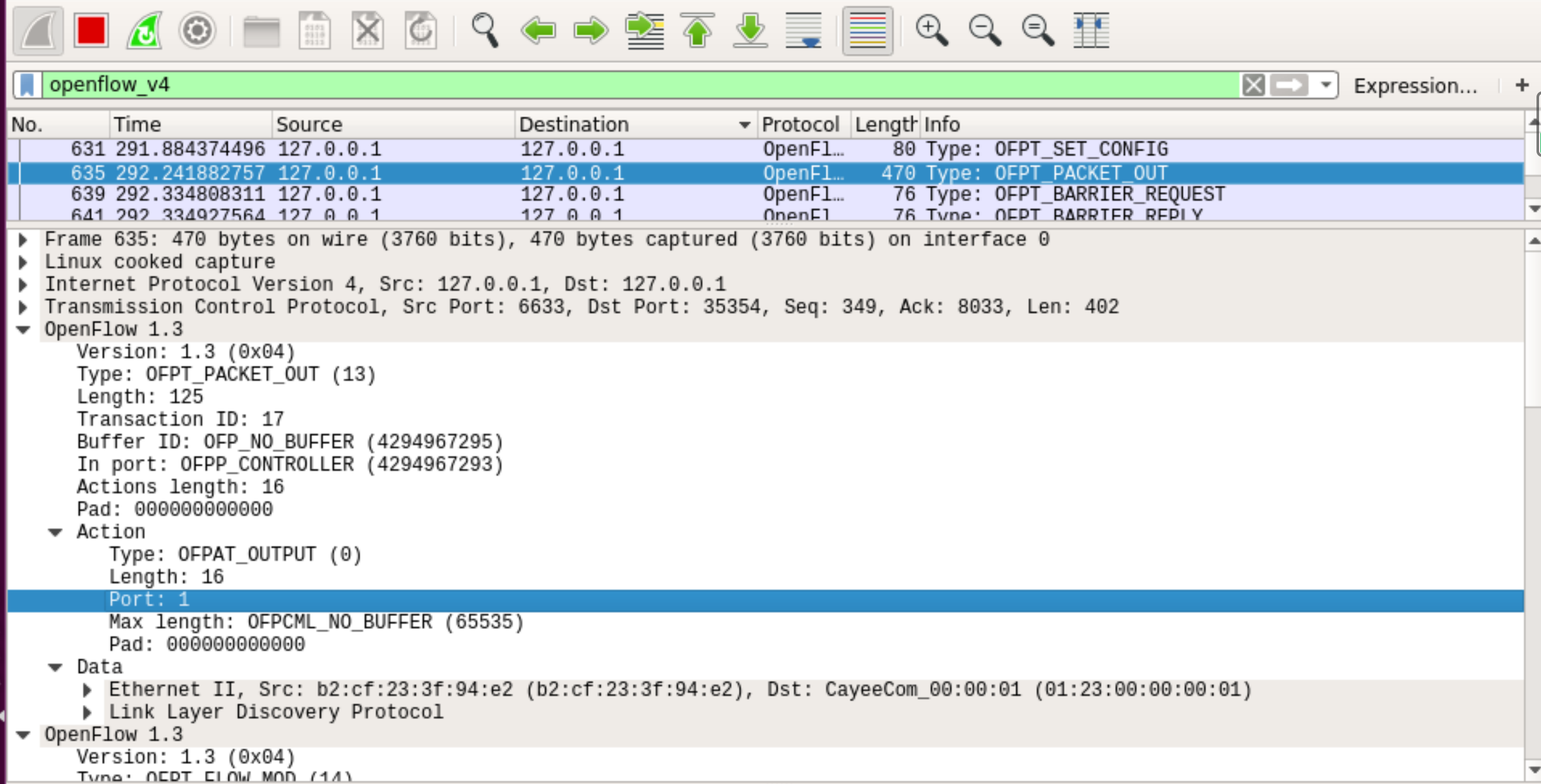This screenshot has width=1541, height=784.
Task: Open the Expression... filter builder
Action: (x=1415, y=86)
